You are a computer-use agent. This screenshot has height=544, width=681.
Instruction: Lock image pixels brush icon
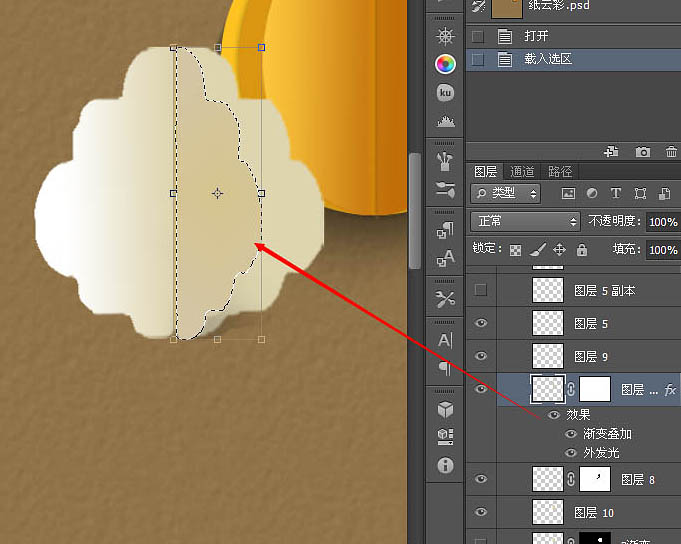click(x=538, y=250)
